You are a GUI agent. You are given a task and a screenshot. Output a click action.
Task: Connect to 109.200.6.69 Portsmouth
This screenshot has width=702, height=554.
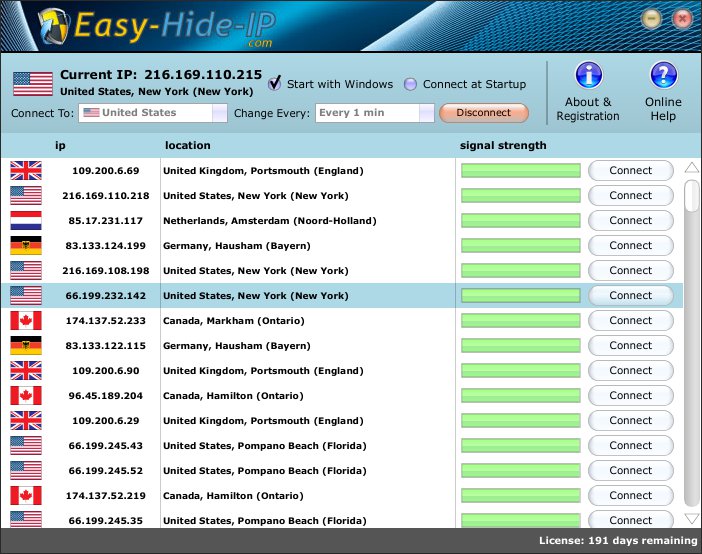pyautogui.click(x=630, y=171)
